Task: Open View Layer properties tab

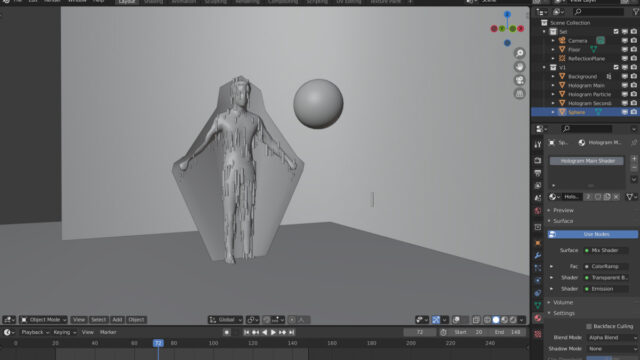Action: [538, 186]
